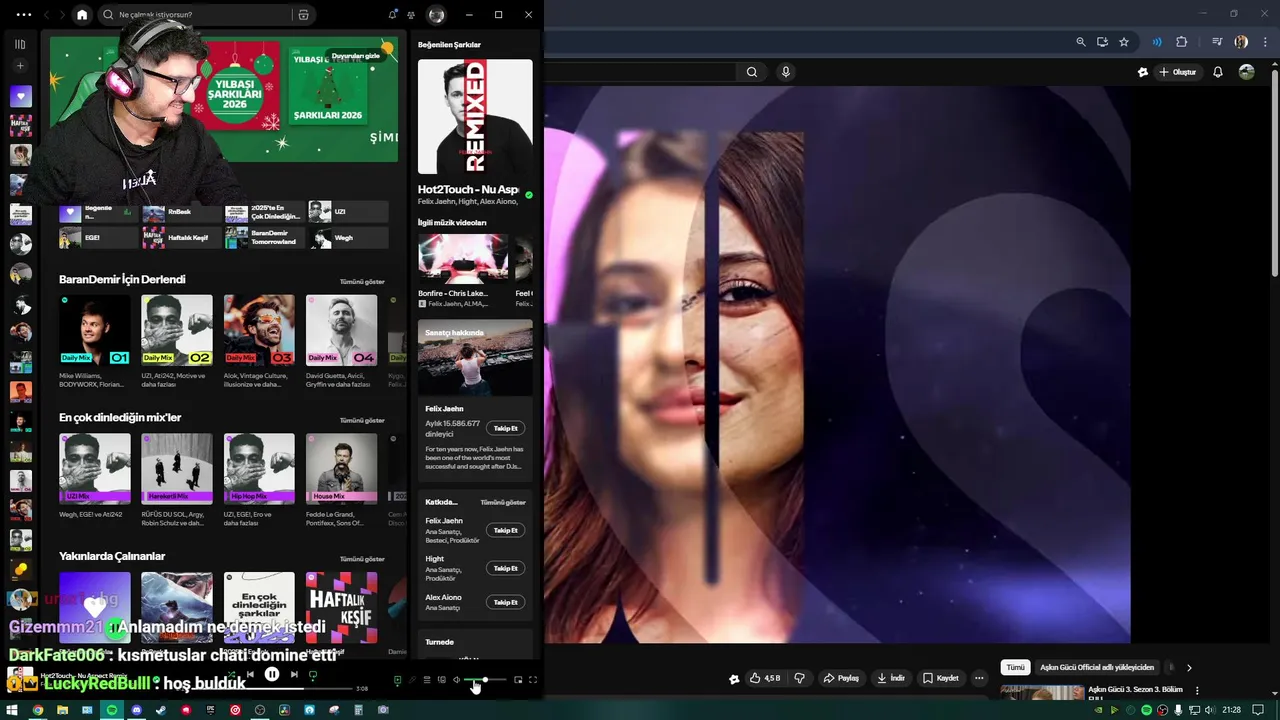1280x720 pixels.
Task: Open Discord from the Windows taskbar
Action: tap(137, 710)
